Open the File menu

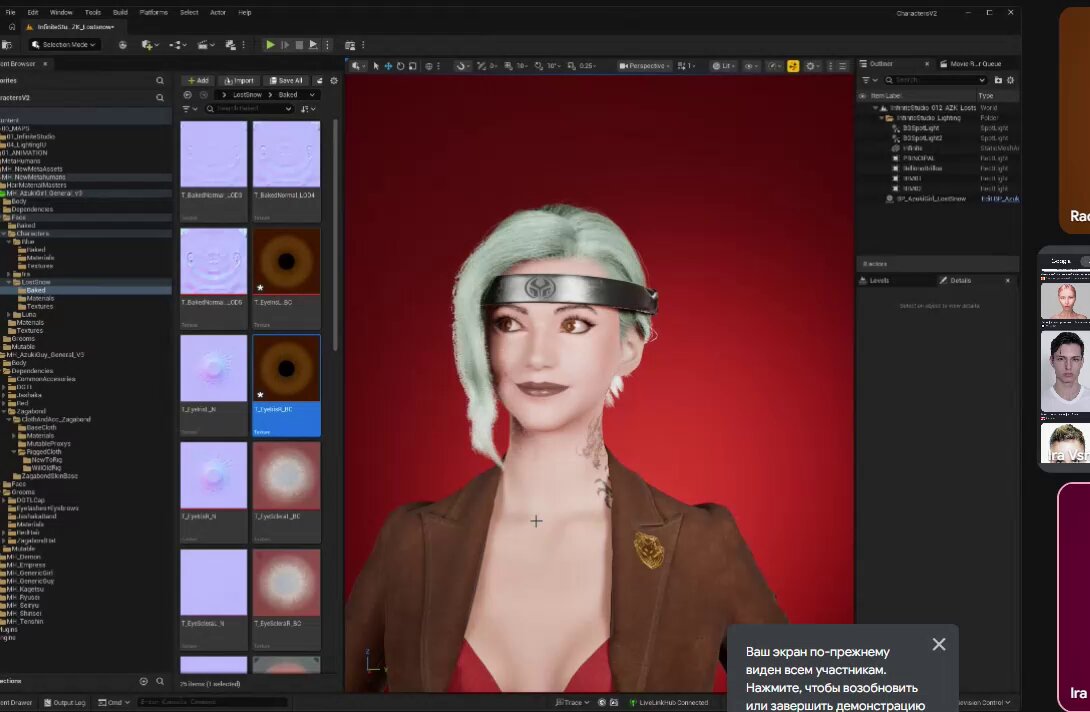tap(10, 13)
